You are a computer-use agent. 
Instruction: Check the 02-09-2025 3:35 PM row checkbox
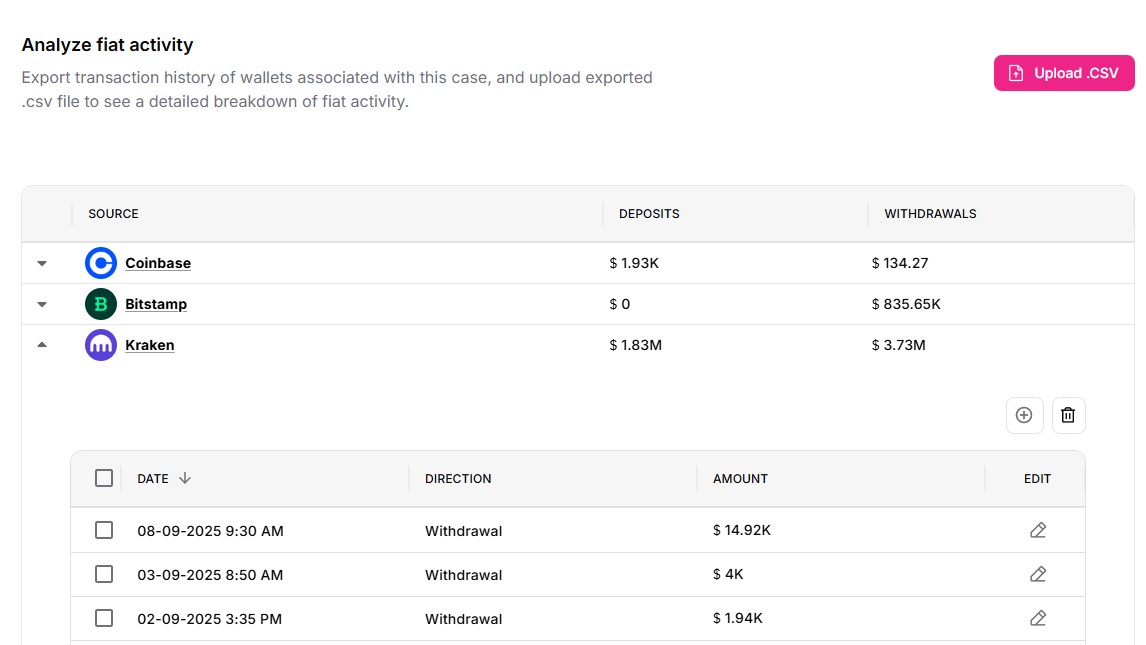pos(104,618)
